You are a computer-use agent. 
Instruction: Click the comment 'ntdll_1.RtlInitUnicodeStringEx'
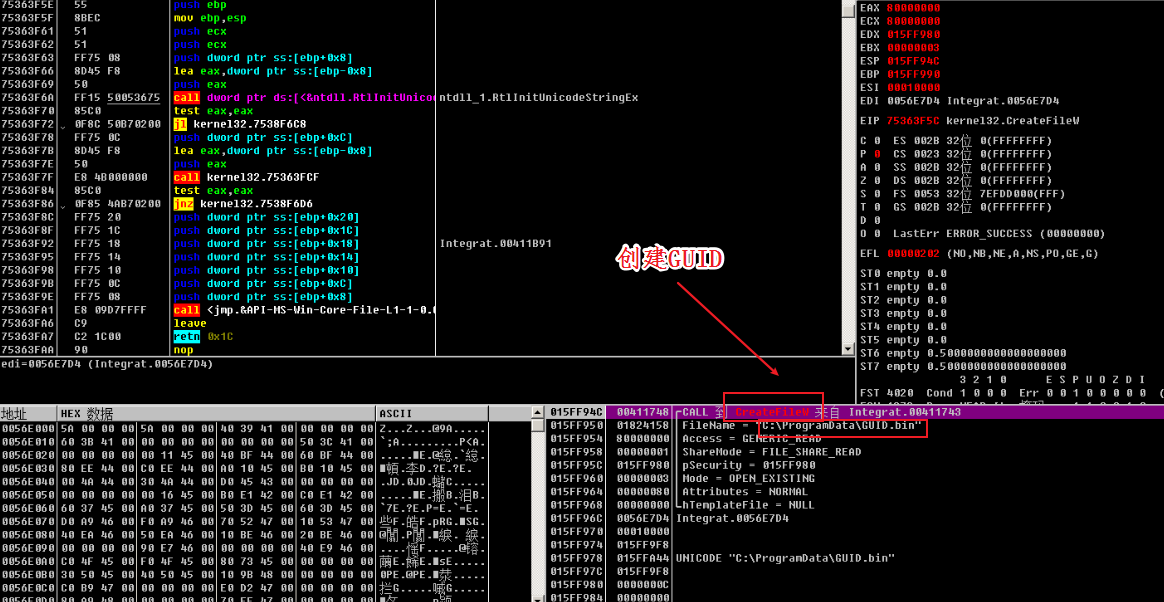click(539, 98)
